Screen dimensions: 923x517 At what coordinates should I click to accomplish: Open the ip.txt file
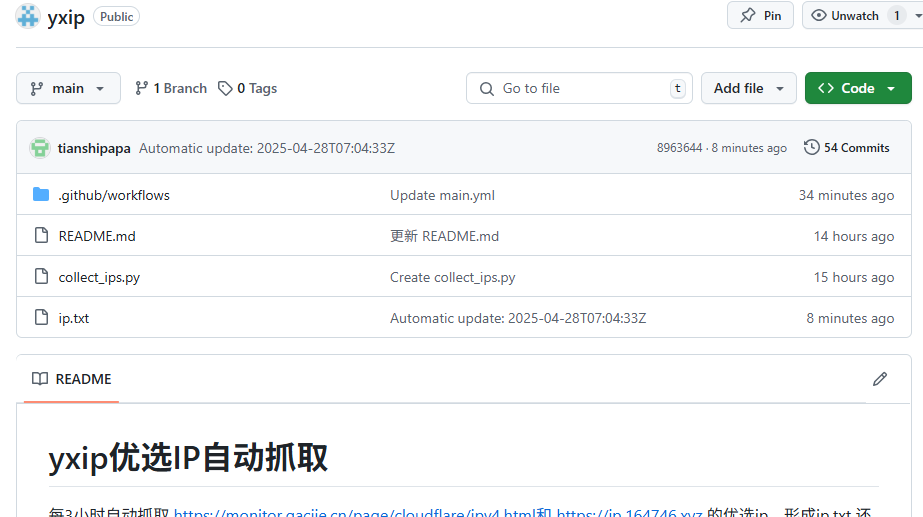coord(74,319)
